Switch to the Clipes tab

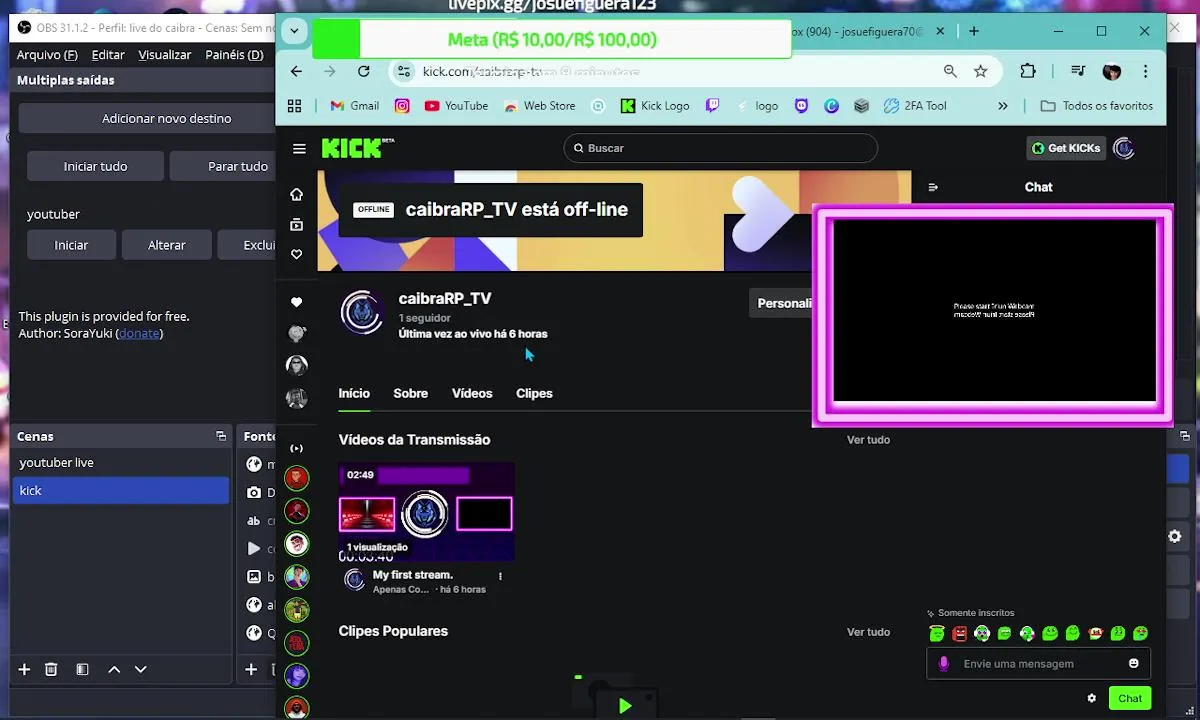pyautogui.click(x=534, y=393)
